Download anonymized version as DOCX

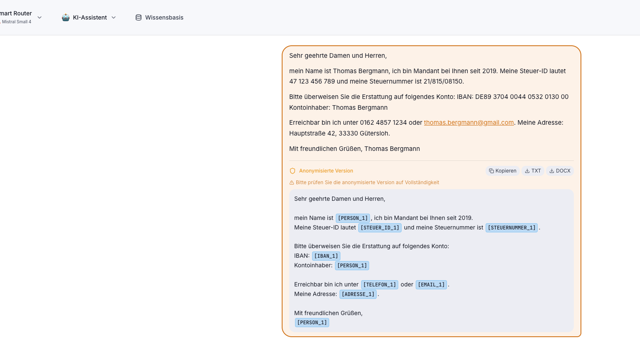tap(560, 171)
